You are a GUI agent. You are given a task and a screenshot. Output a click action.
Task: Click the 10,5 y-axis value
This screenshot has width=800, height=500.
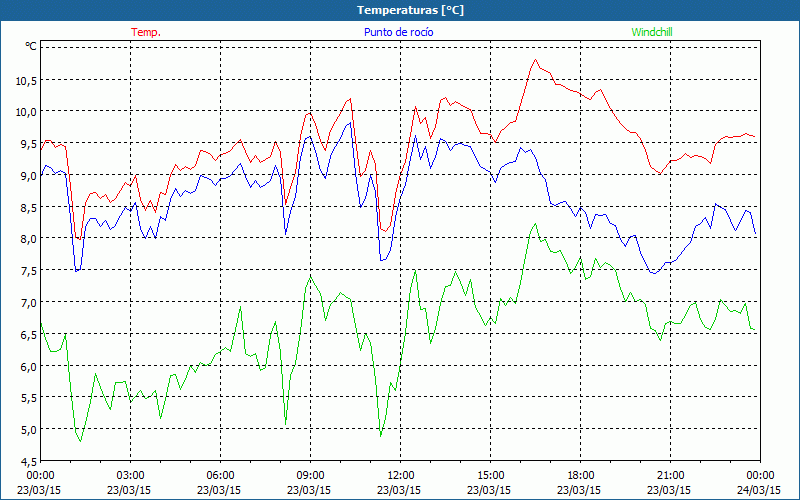pos(26,81)
